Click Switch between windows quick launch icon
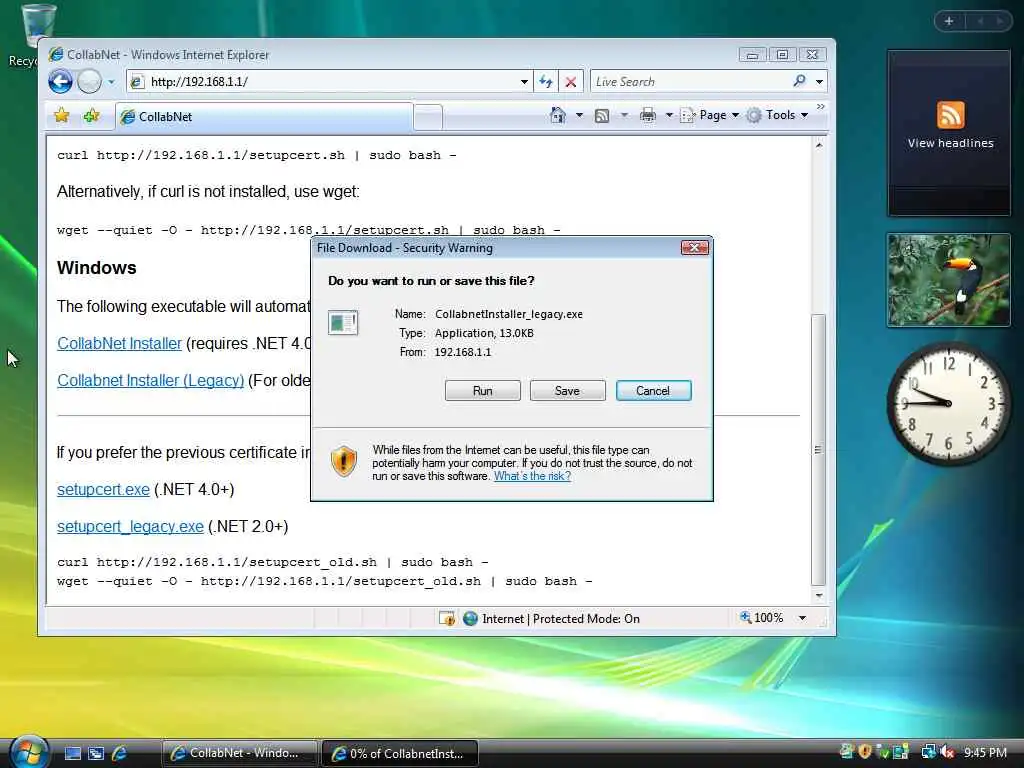Image resolution: width=1024 pixels, height=768 pixels. point(96,754)
